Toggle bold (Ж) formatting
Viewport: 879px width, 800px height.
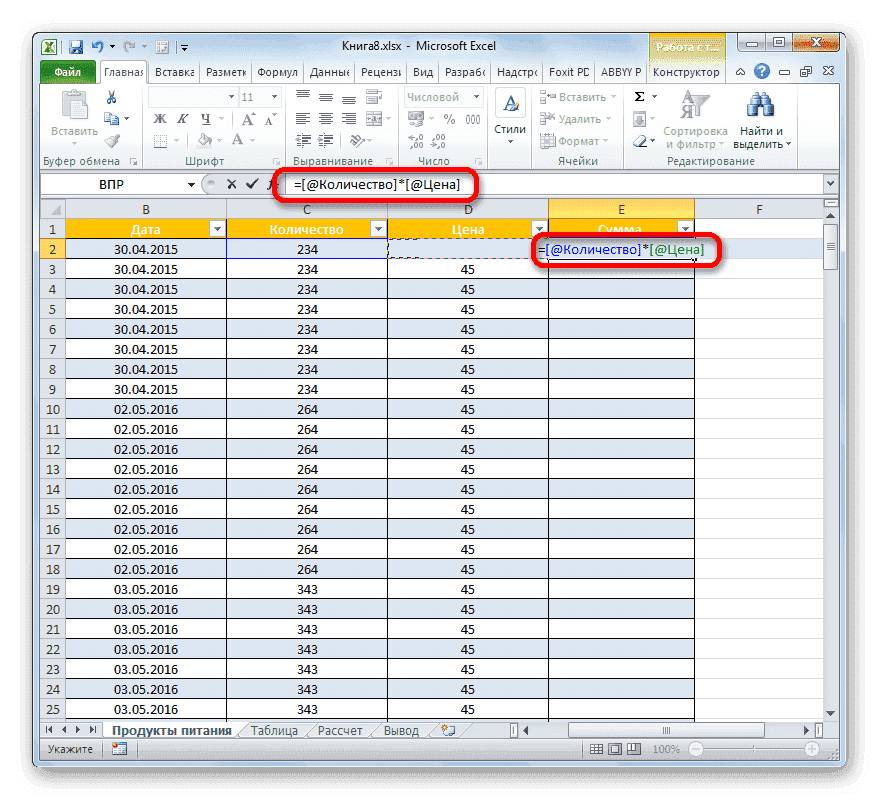click(x=159, y=117)
